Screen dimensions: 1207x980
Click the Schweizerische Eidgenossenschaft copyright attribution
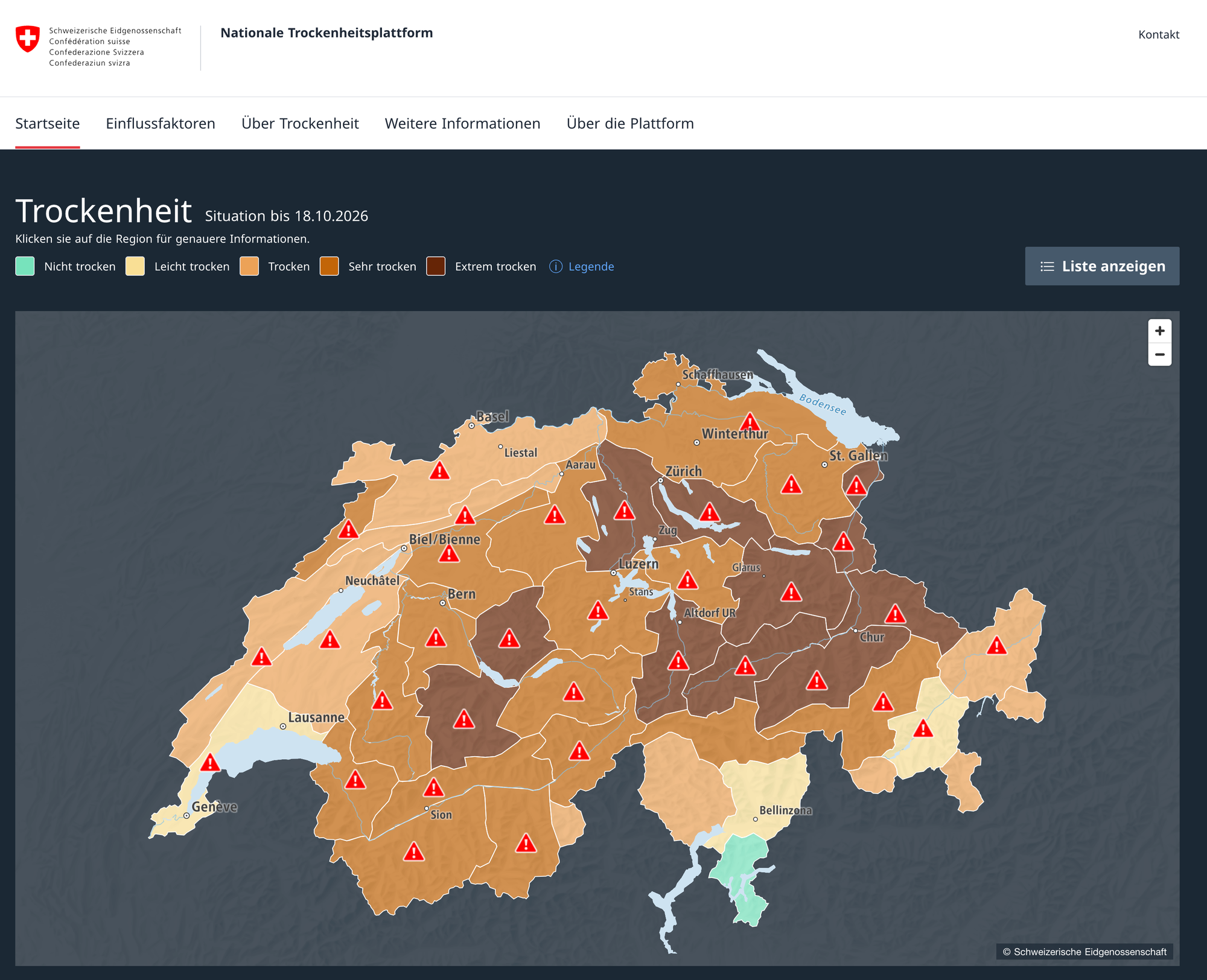[x=1084, y=952]
